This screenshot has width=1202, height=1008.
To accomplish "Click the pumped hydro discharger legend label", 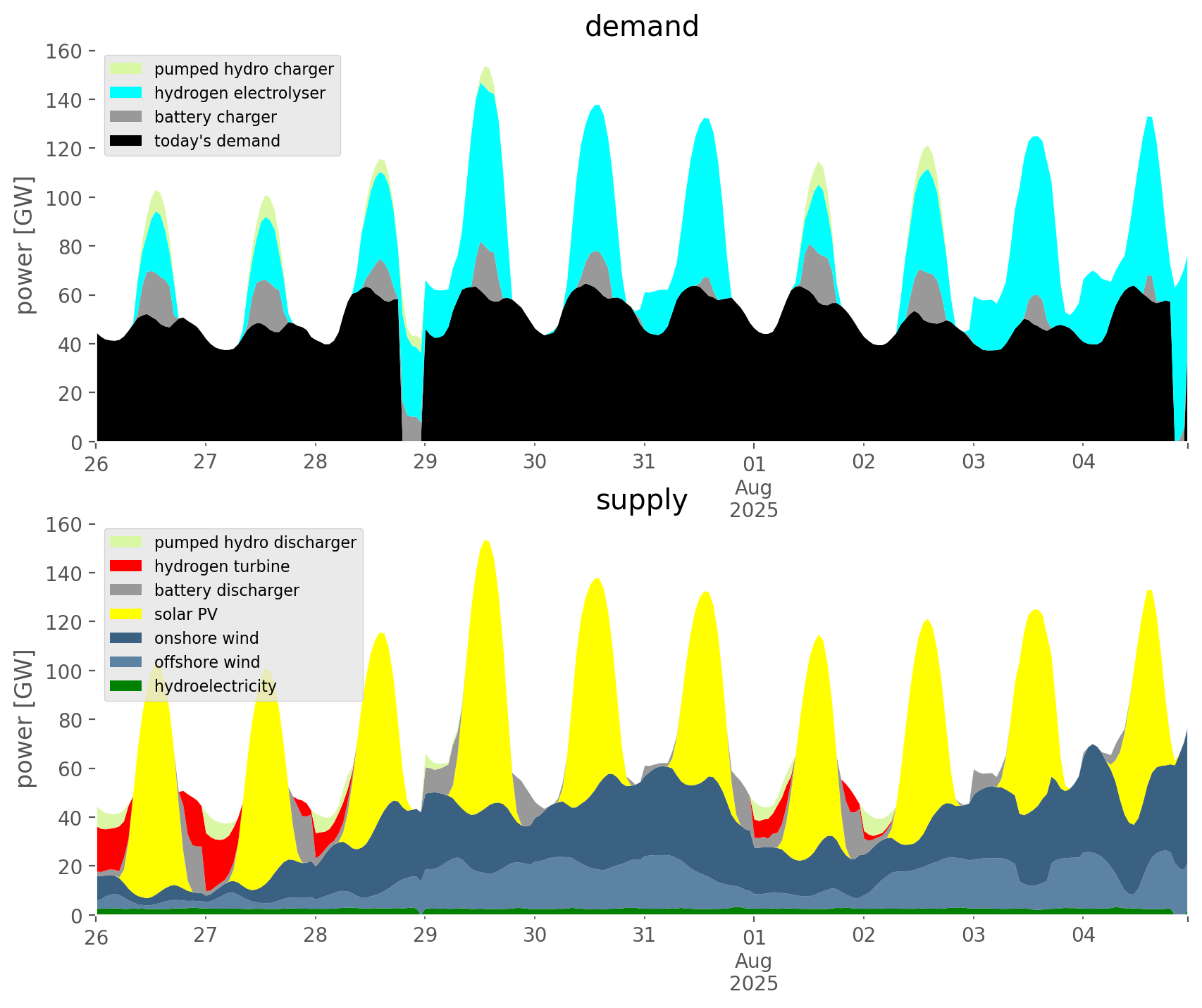I will pos(255,542).
